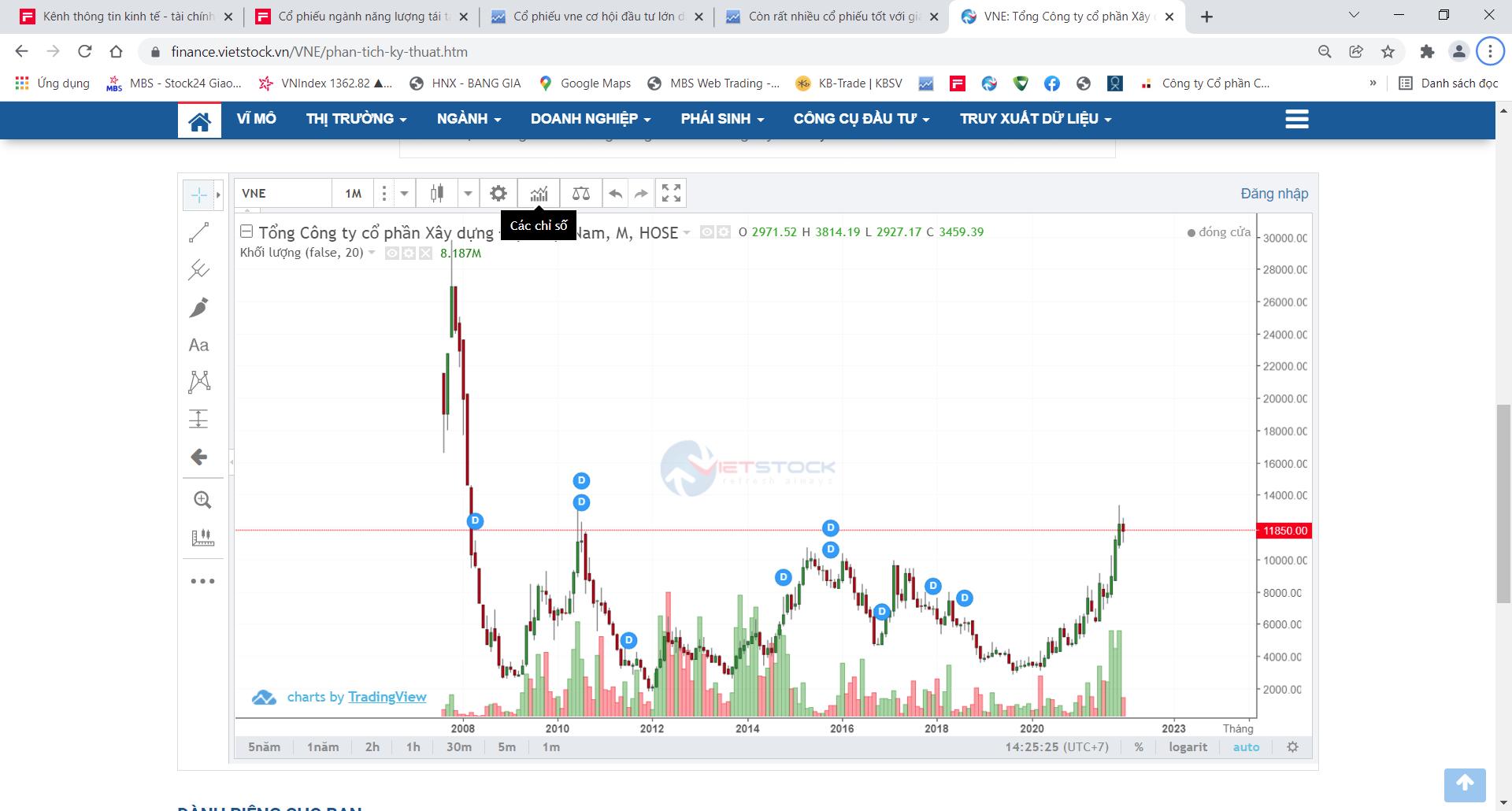Open the Các chỉ số indicators button
This screenshot has height=811, width=1512.
click(539, 194)
